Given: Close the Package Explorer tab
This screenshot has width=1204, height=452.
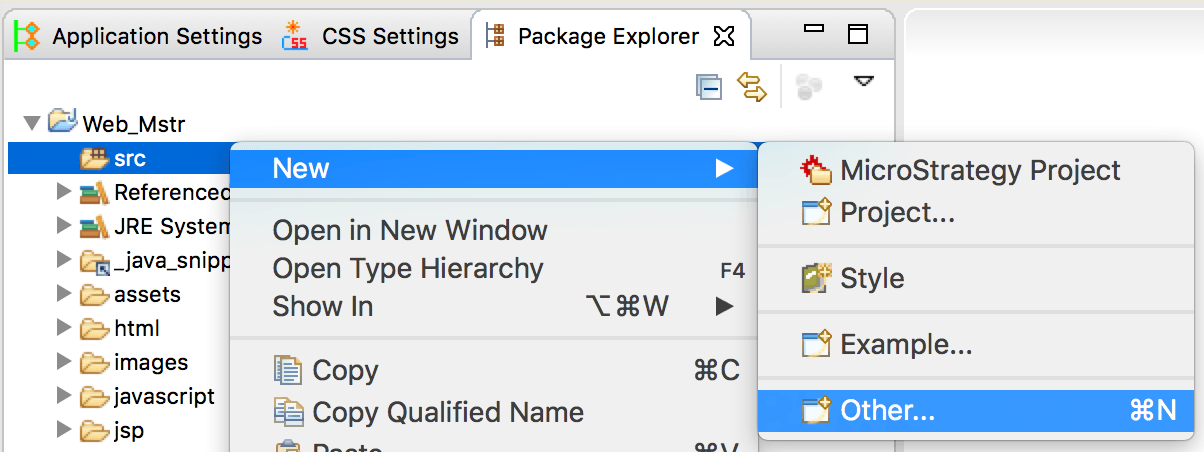Looking at the screenshot, I should click(x=724, y=37).
